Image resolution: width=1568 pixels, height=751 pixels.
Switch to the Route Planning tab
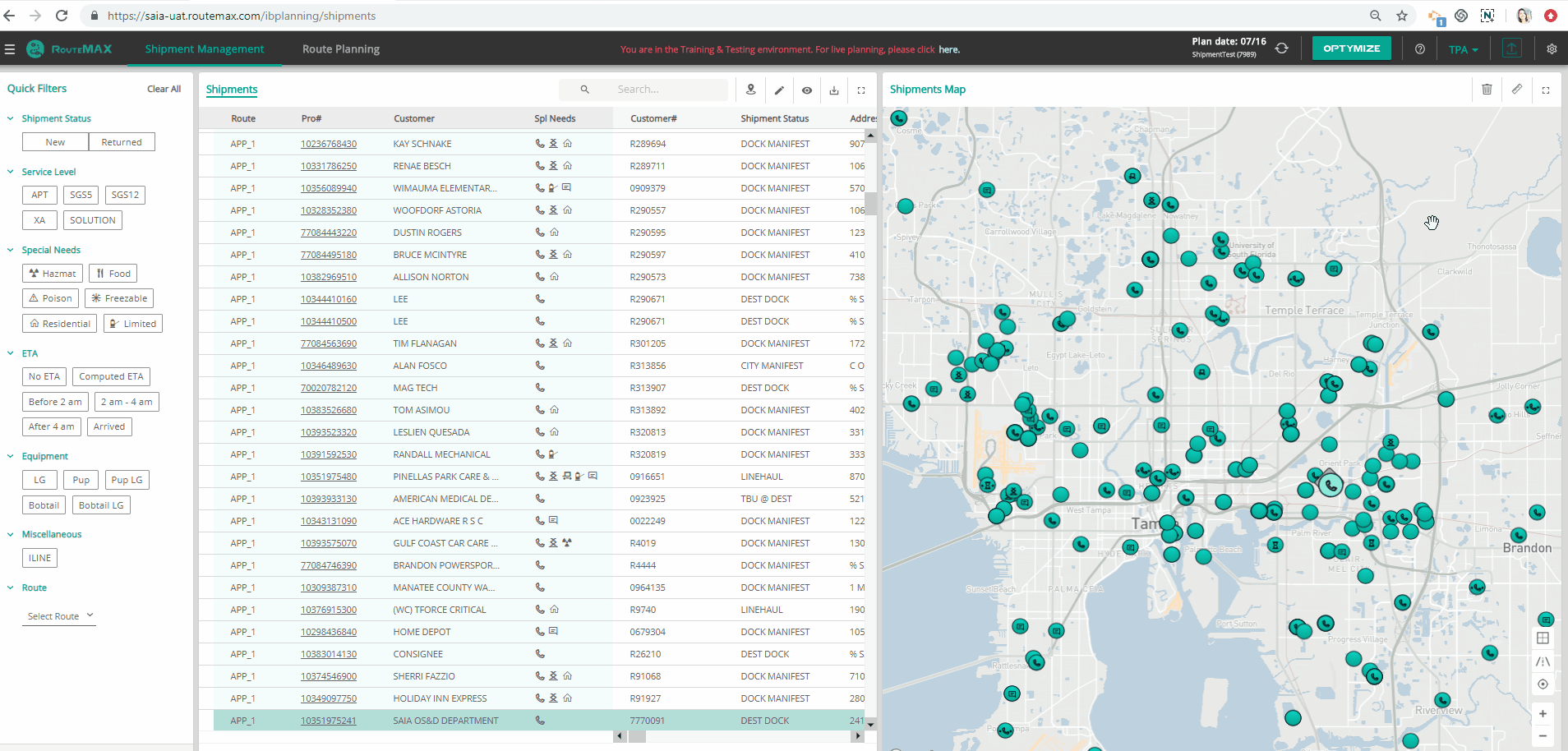click(340, 49)
